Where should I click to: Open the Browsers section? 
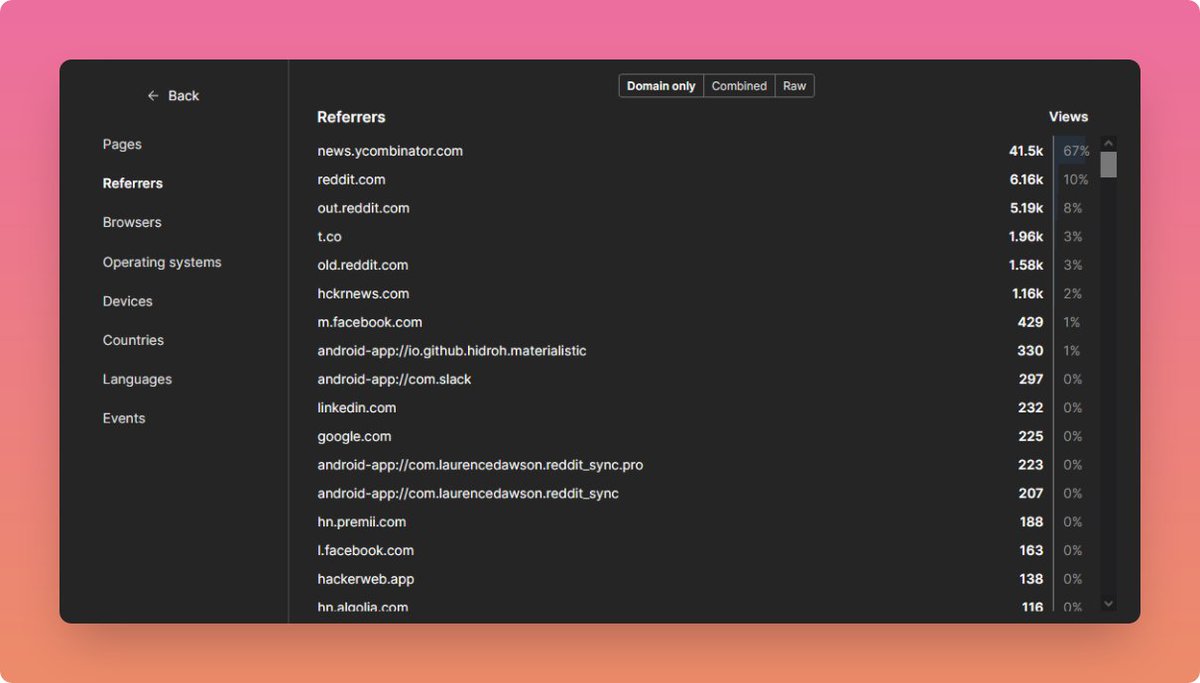[x=132, y=222]
